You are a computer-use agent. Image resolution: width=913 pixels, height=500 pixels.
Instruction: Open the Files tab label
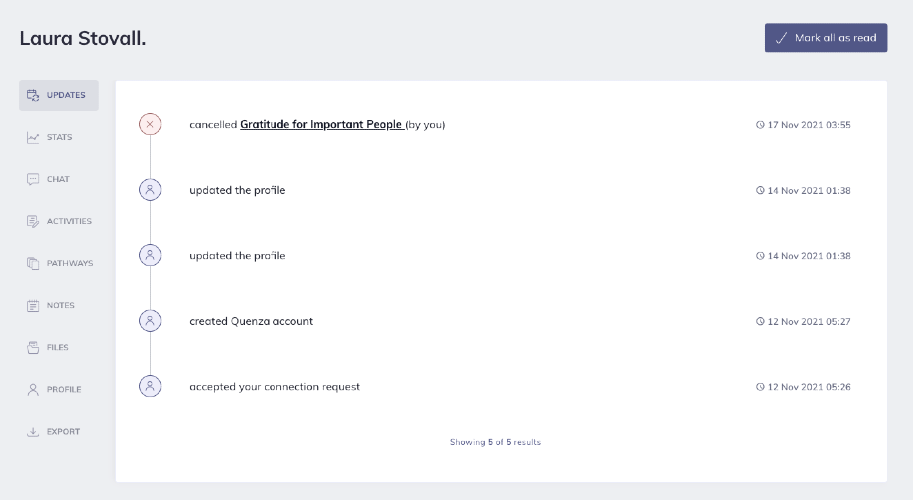pos(58,347)
